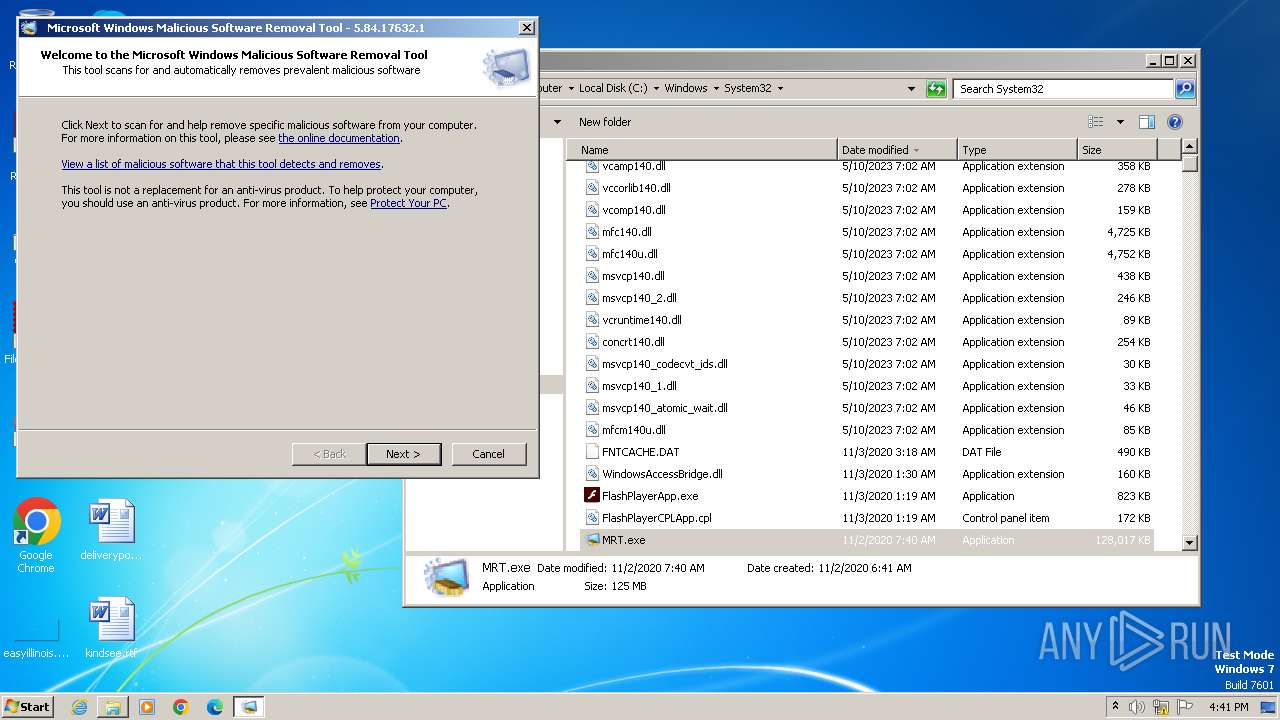Image resolution: width=1280 pixels, height=720 pixels.
Task: Click the refresh address bar icon
Action: (936, 89)
